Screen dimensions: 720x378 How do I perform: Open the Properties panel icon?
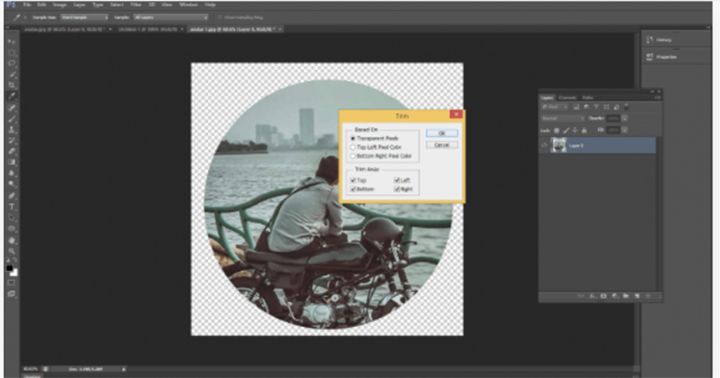(x=650, y=57)
